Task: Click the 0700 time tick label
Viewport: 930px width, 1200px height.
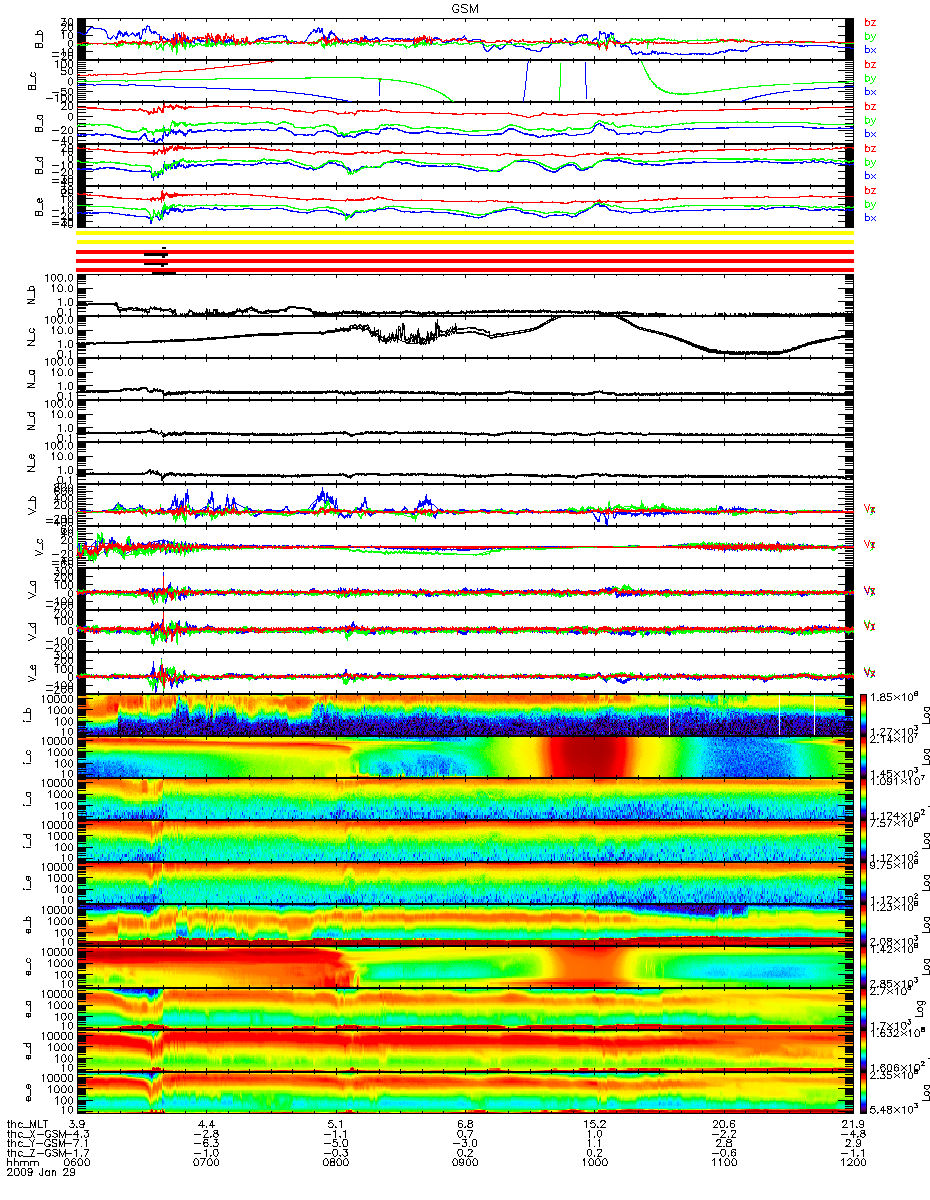Action: 207,1164
